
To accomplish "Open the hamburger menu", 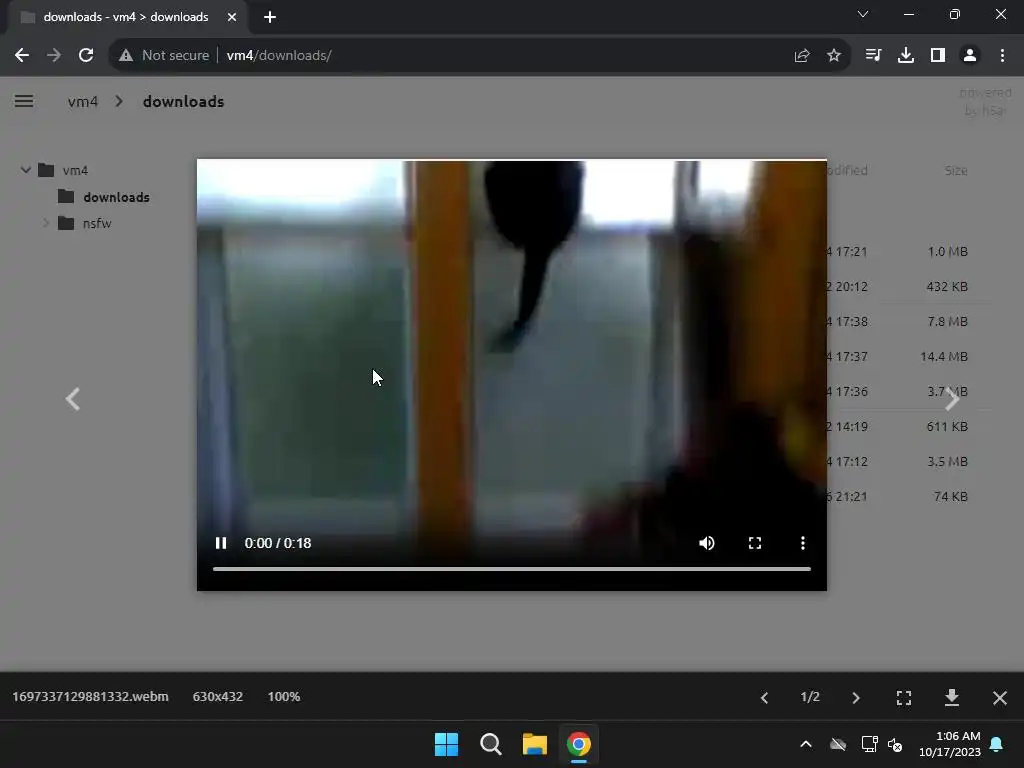I will click(24, 101).
